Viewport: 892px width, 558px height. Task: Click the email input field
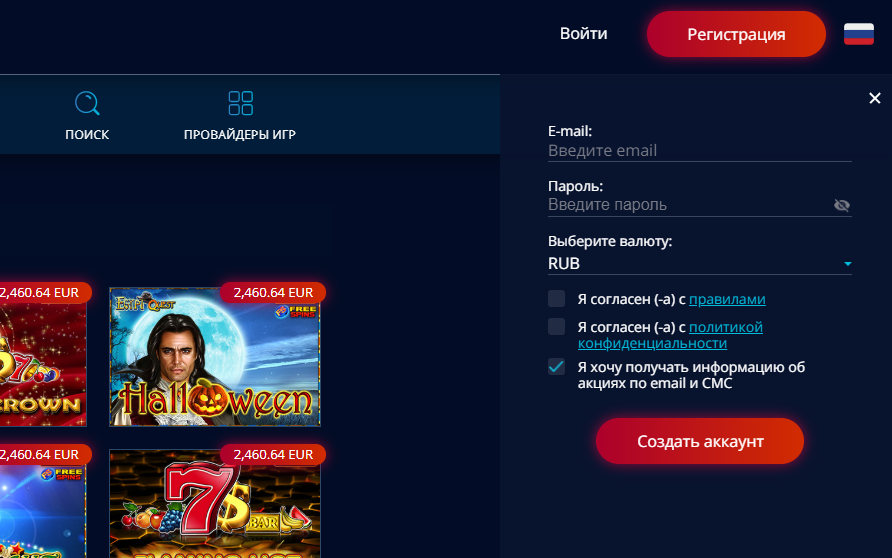coord(699,151)
